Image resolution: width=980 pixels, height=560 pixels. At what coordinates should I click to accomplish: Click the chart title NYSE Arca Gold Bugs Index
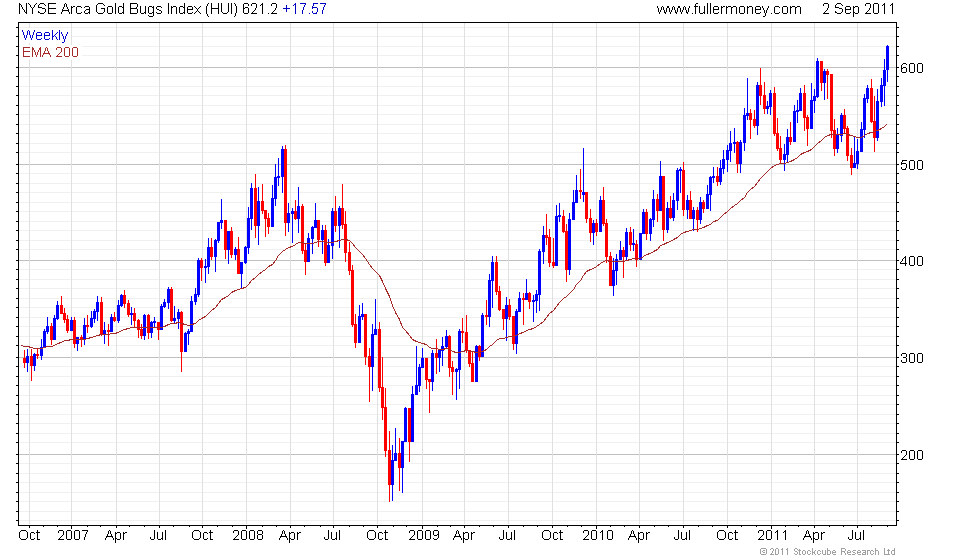coord(110,9)
